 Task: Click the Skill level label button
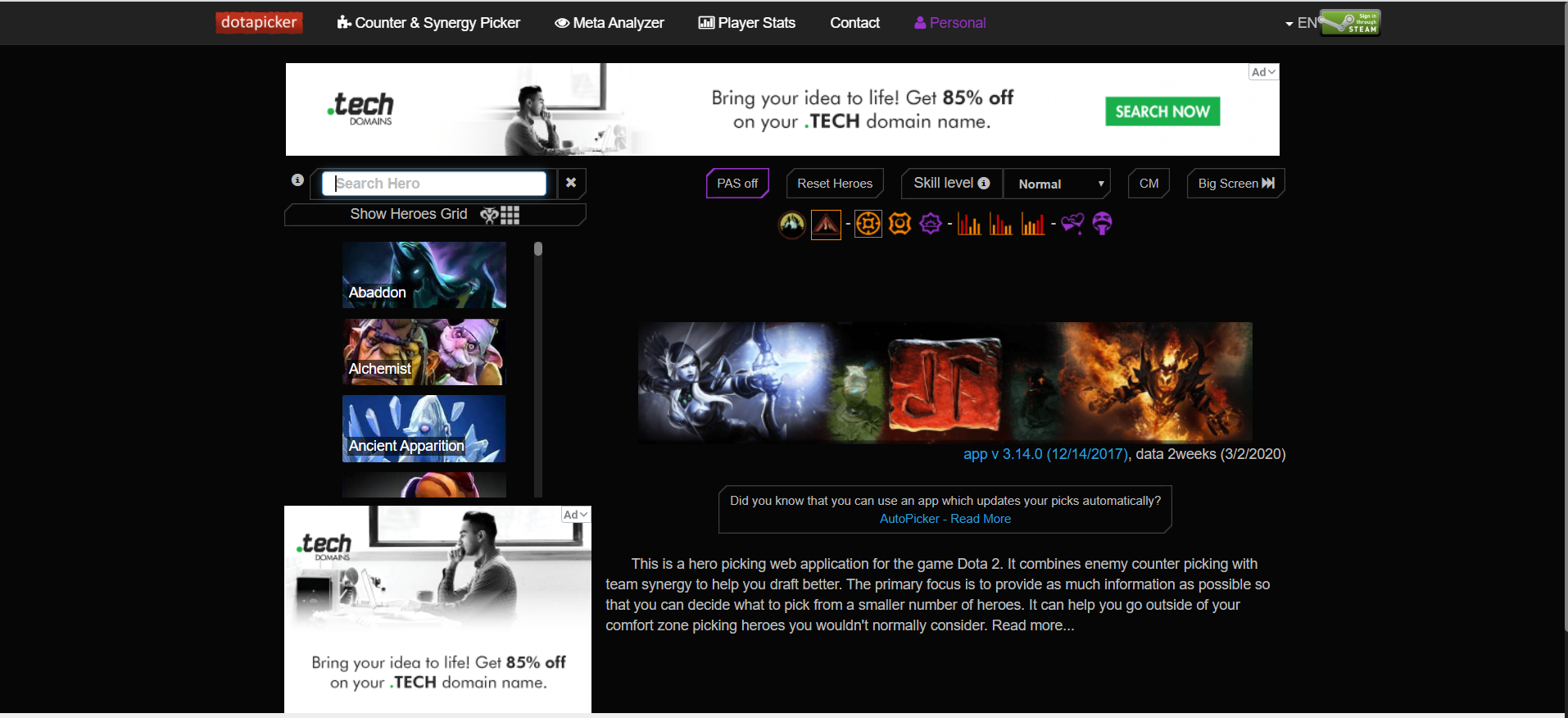(952, 184)
